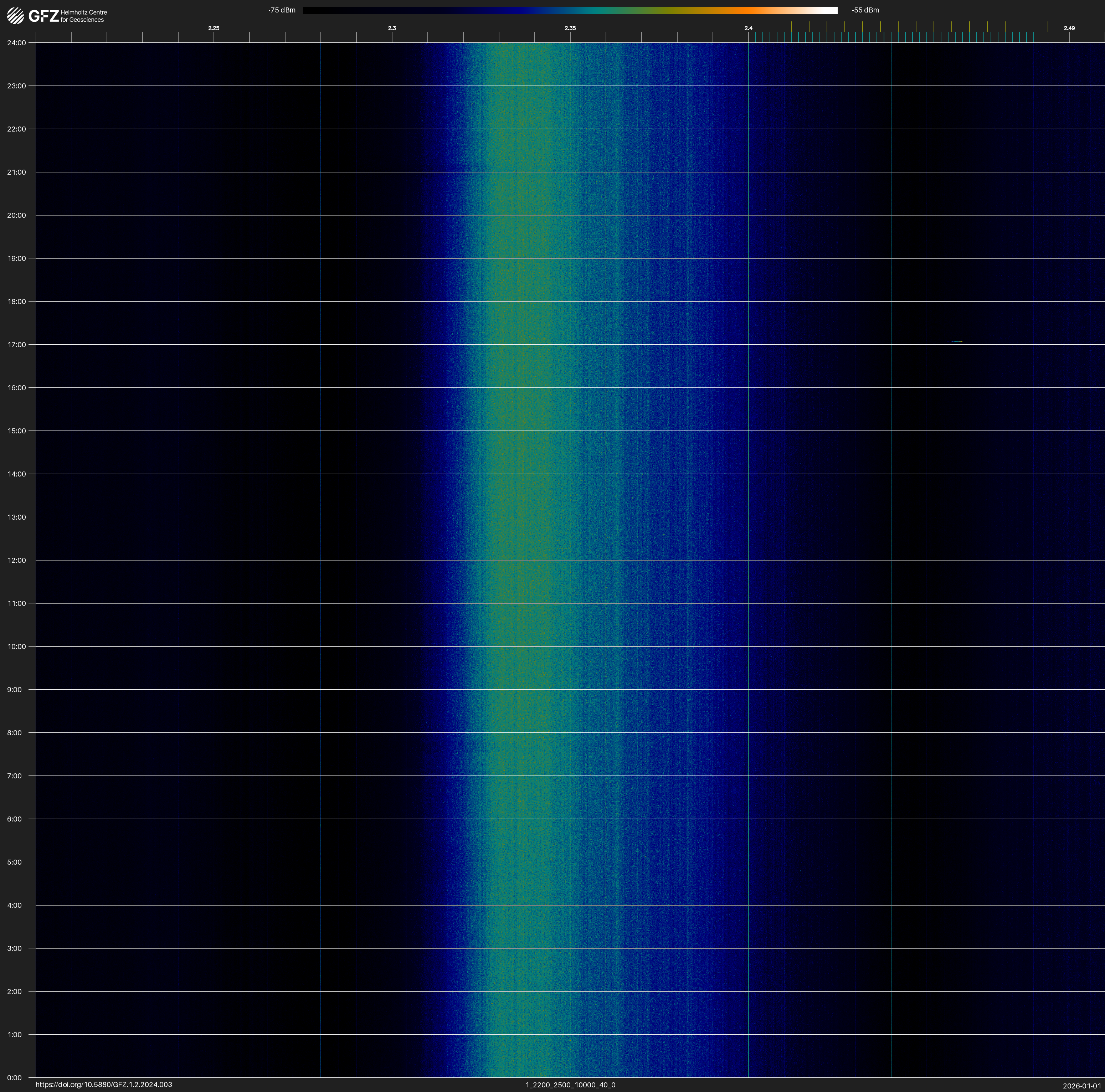
Task: Select the 2.25 frequency axis label
Action: 213,28
